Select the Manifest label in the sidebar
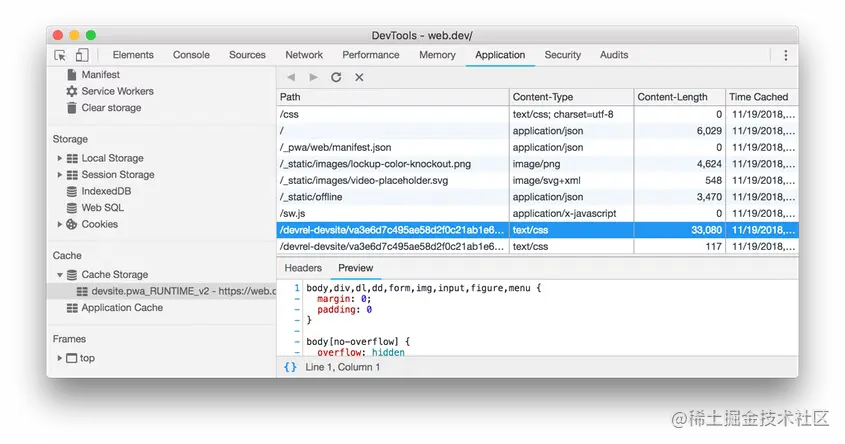 pyautogui.click(x=101, y=74)
